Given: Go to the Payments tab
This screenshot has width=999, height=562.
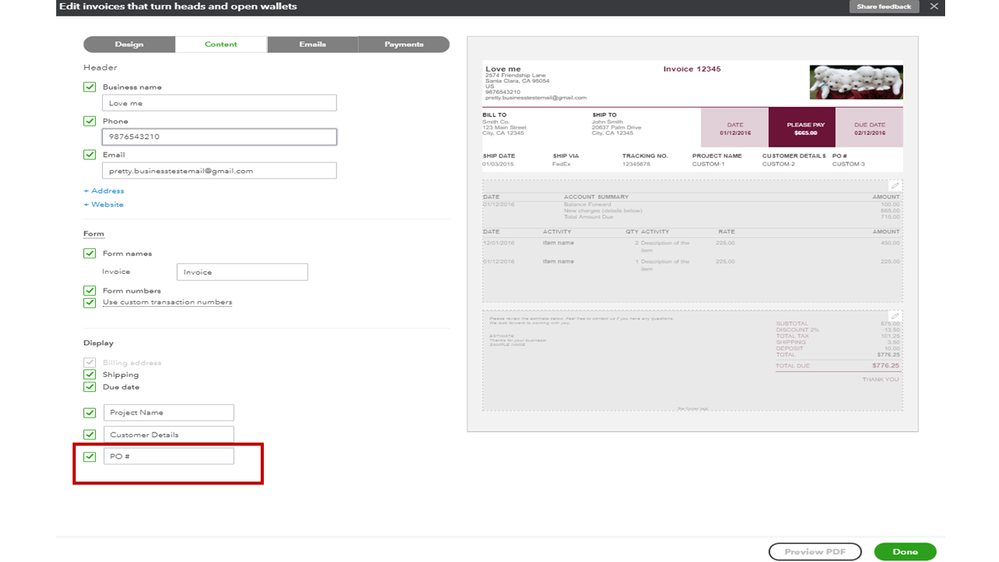Looking at the screenshot, I should 404,44.
